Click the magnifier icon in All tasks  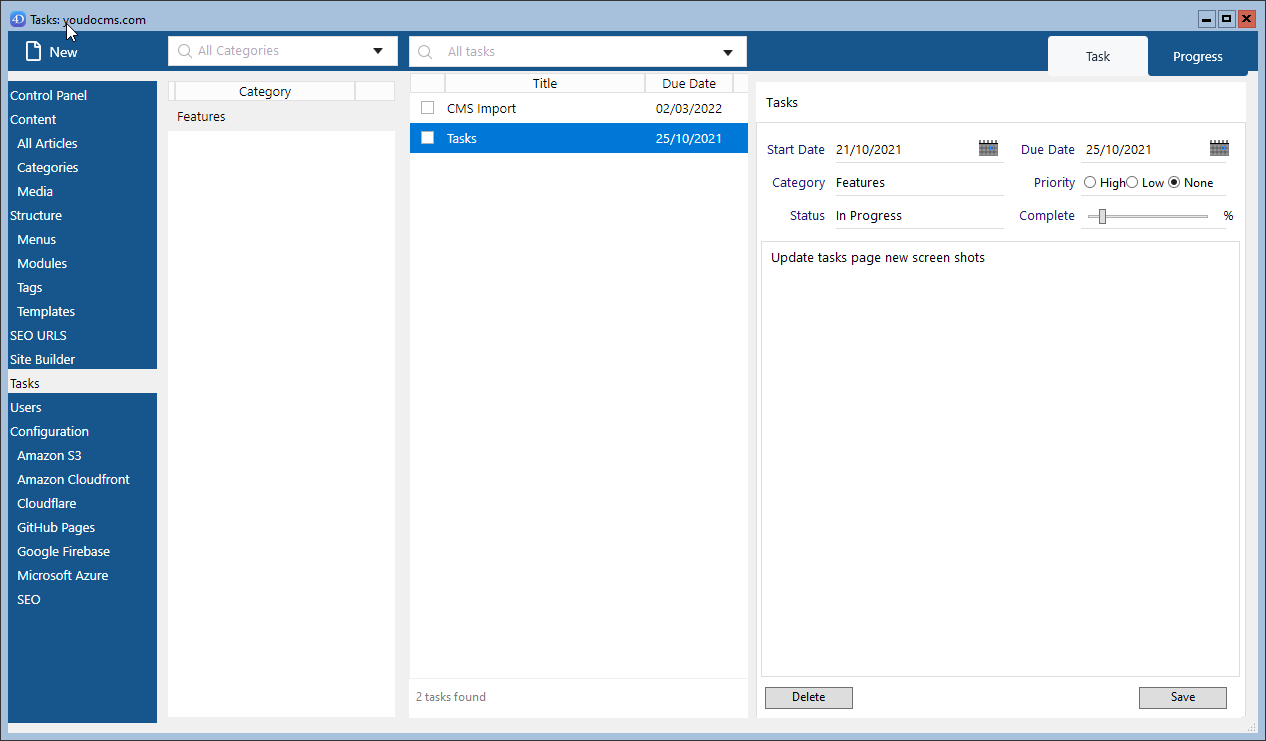(x=425, y=52)
